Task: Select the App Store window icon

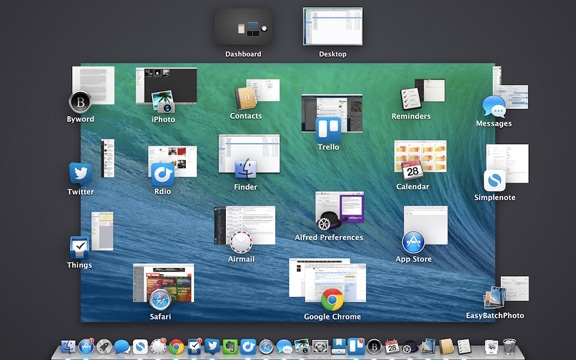Action: tap(413, 242)
